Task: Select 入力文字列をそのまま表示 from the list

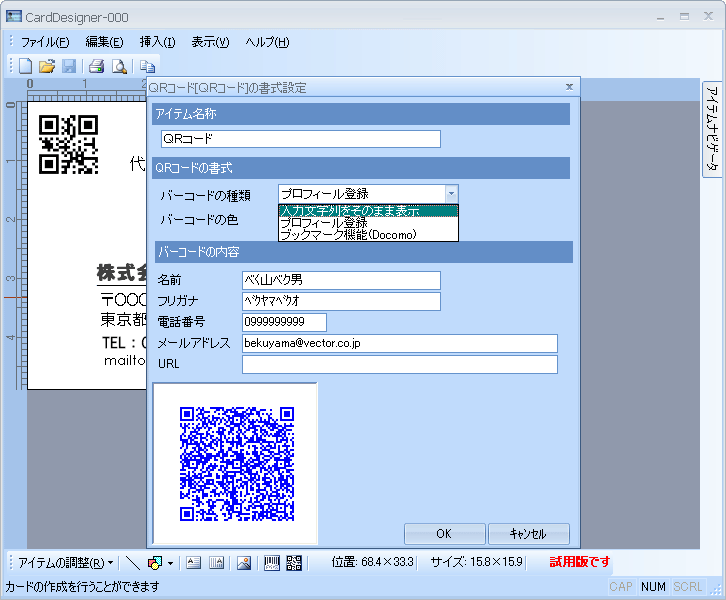Action: pos(368,211)
